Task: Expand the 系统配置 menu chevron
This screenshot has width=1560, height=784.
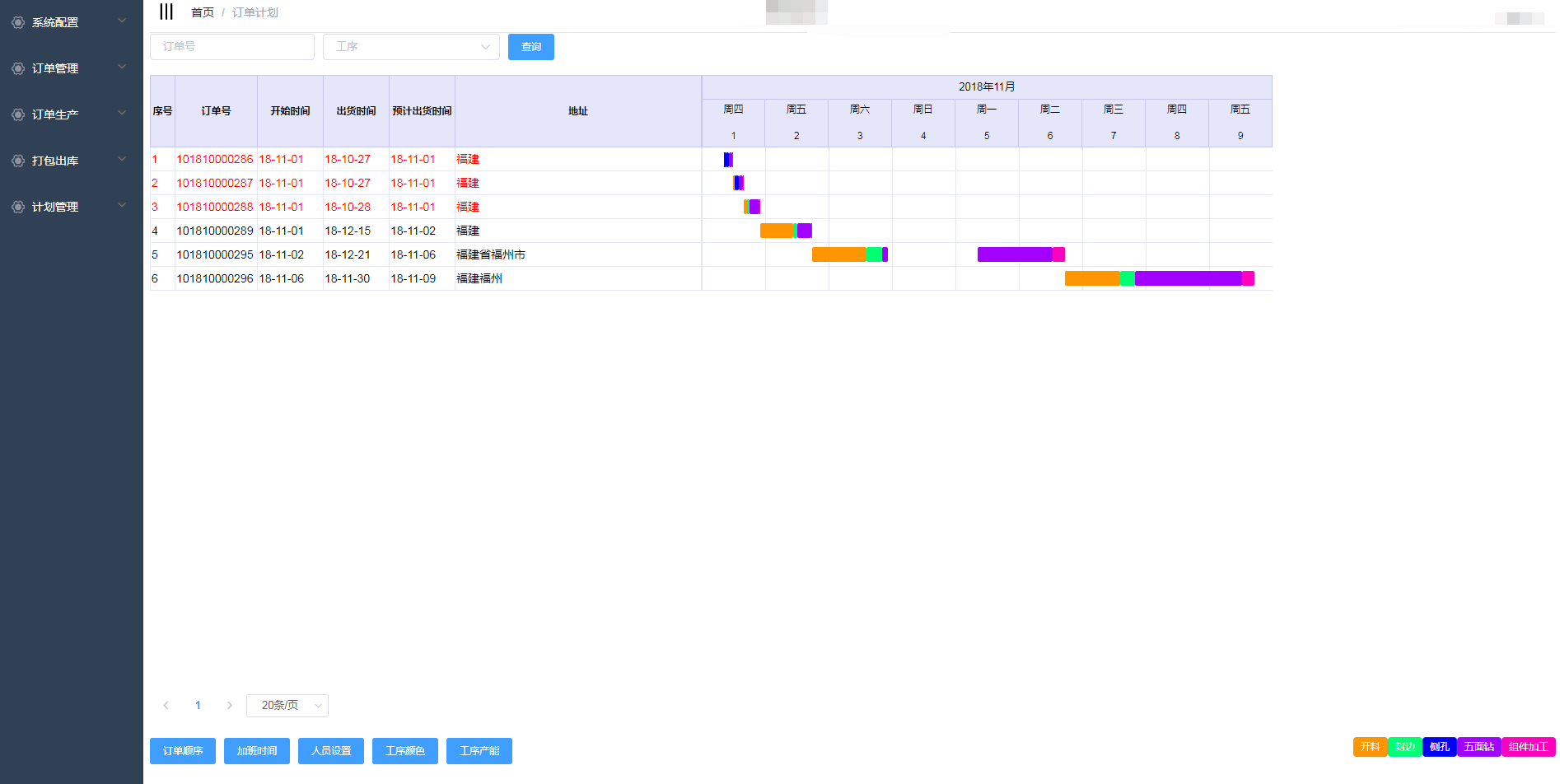Action: [x=122, y=21]
